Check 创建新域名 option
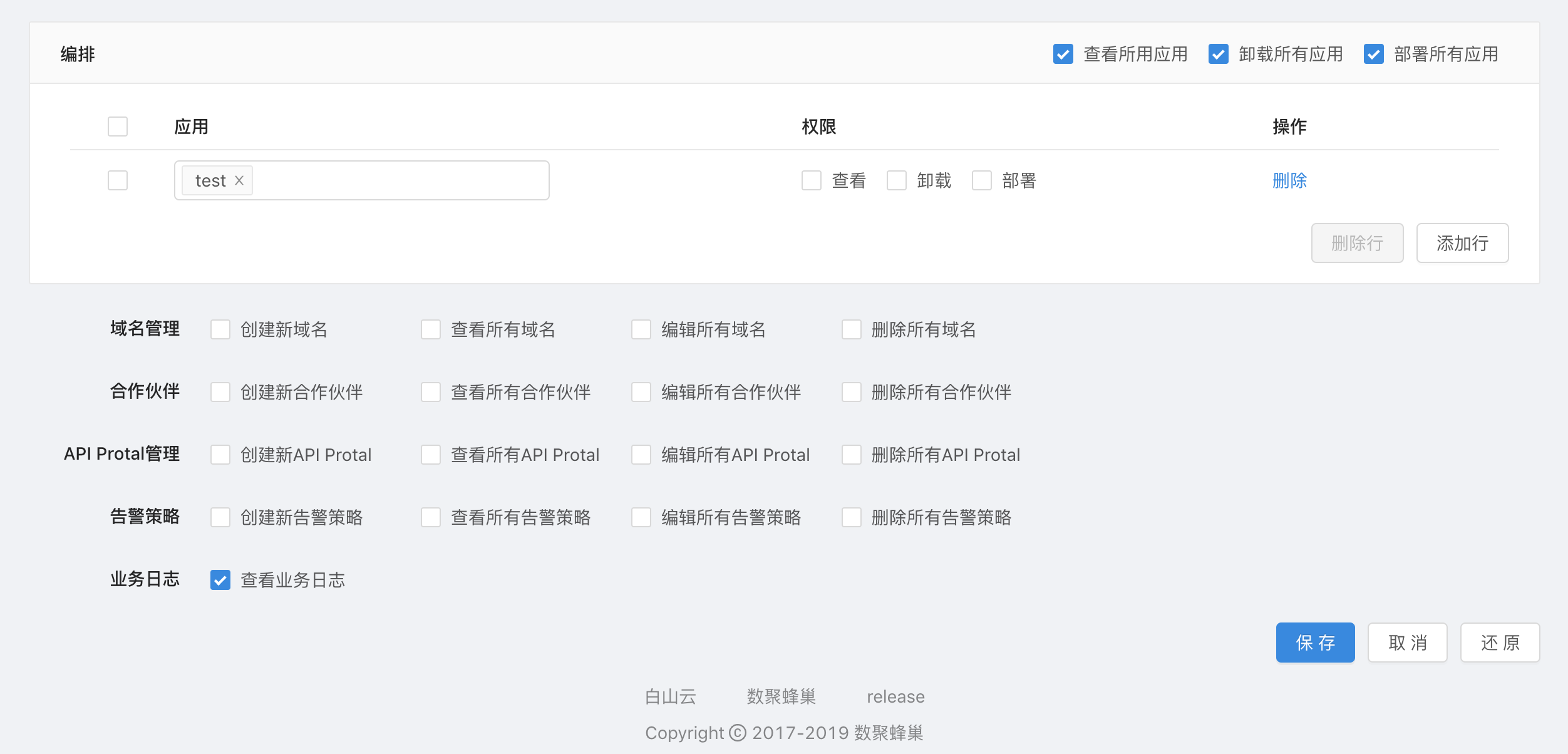Image resolution: width=1568 pixels, height=754 pixels. [x=220, y=329]
